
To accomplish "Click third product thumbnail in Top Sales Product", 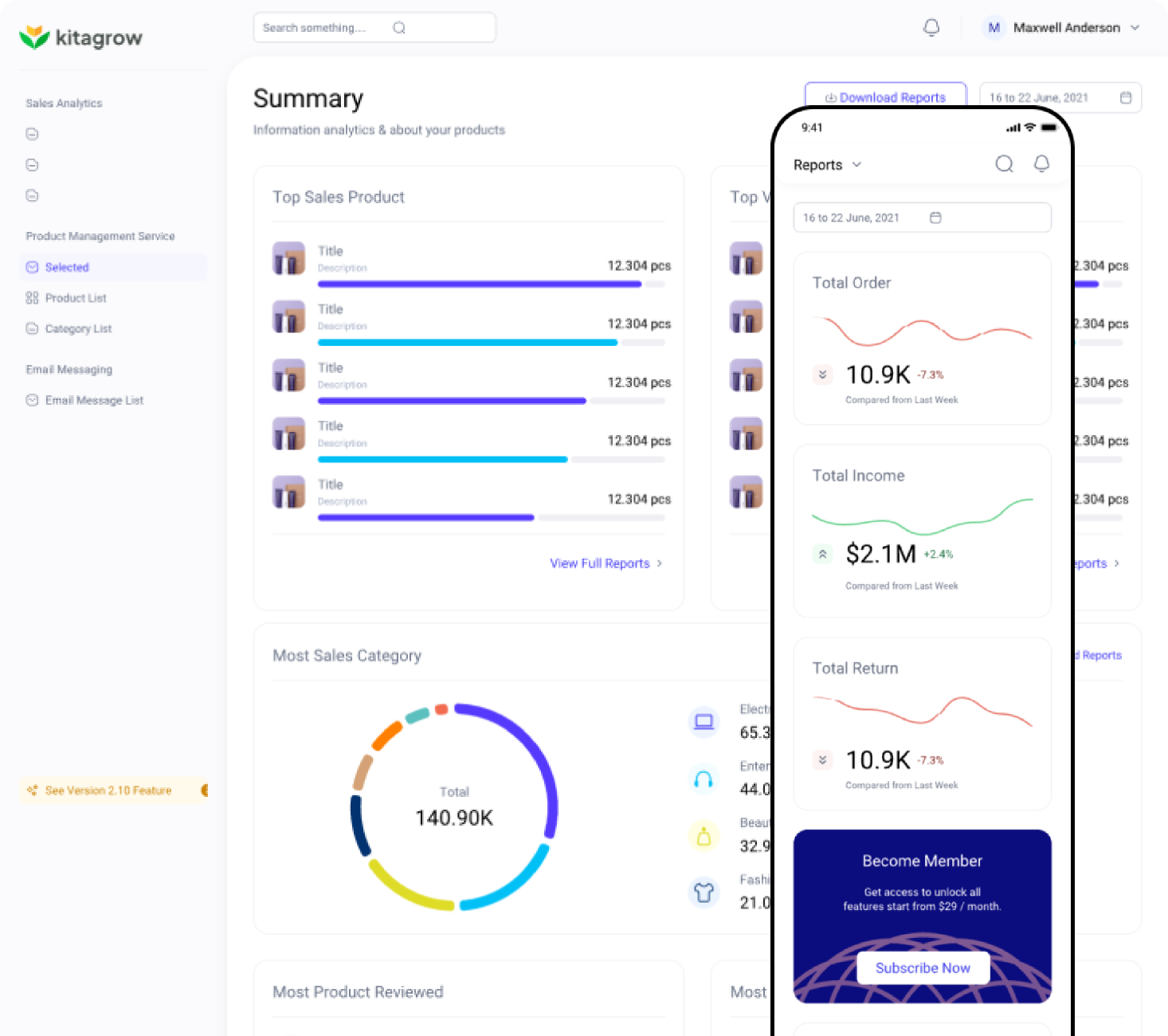I will pyautogui.click(x=288, y=375).
